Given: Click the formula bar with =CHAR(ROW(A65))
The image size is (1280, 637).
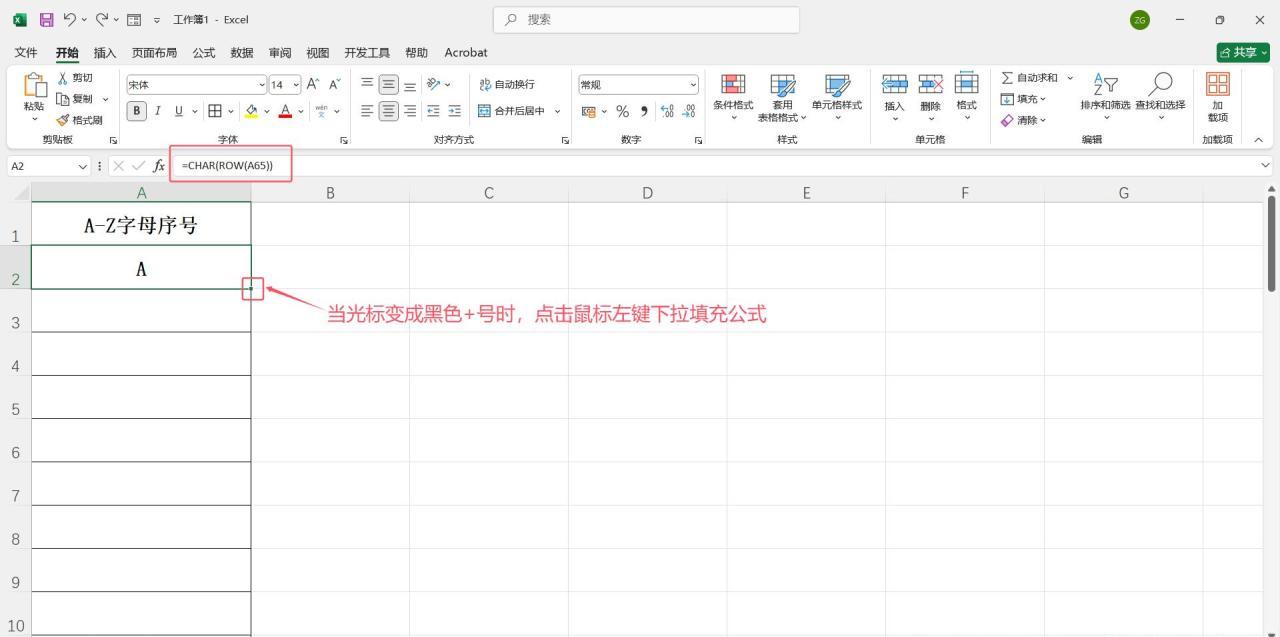Looking at the screenshot, I should (720, 166).
